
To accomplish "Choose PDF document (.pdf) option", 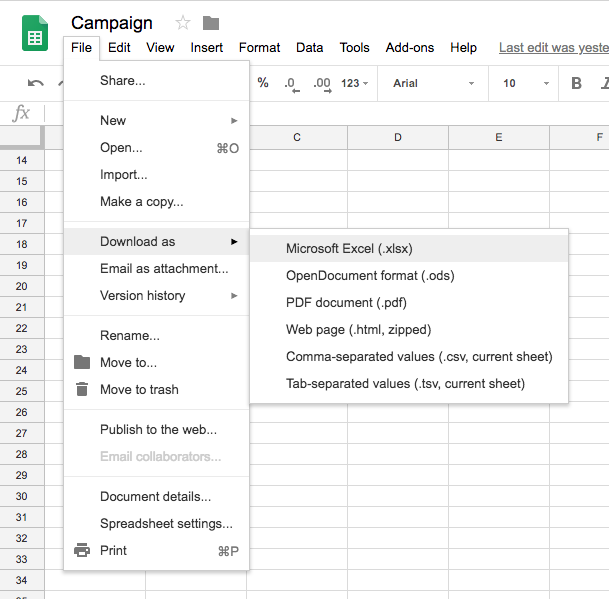I will [x=346, y=302].
